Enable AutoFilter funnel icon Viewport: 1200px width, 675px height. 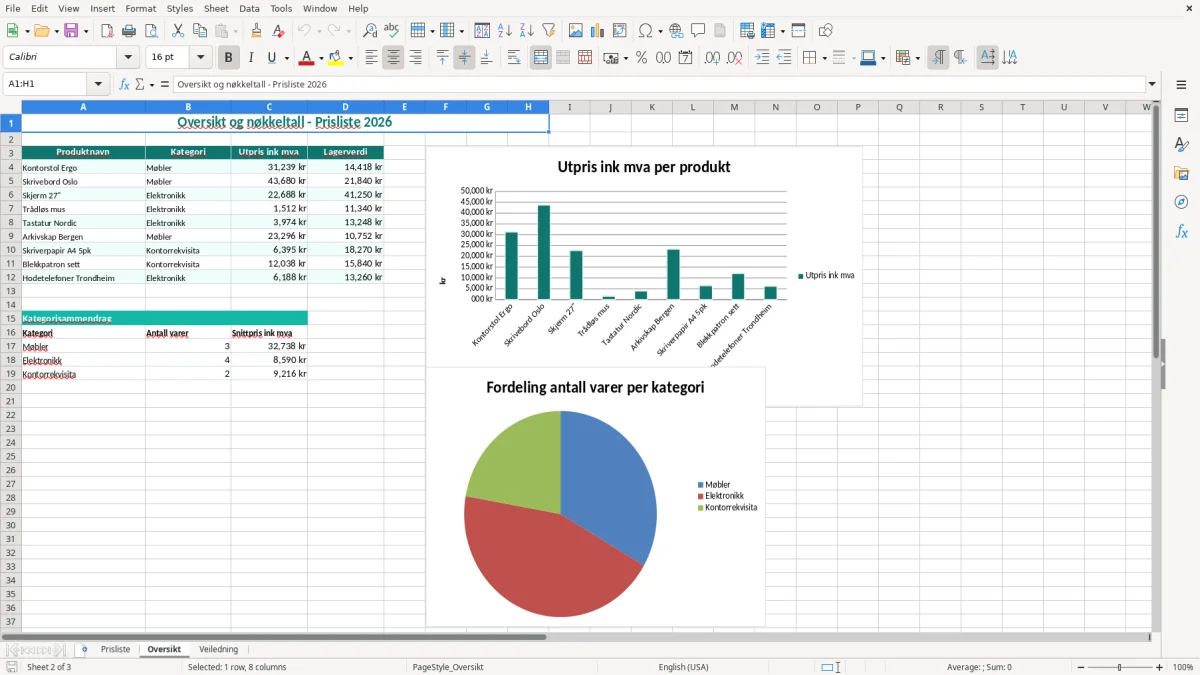(549, 31)
